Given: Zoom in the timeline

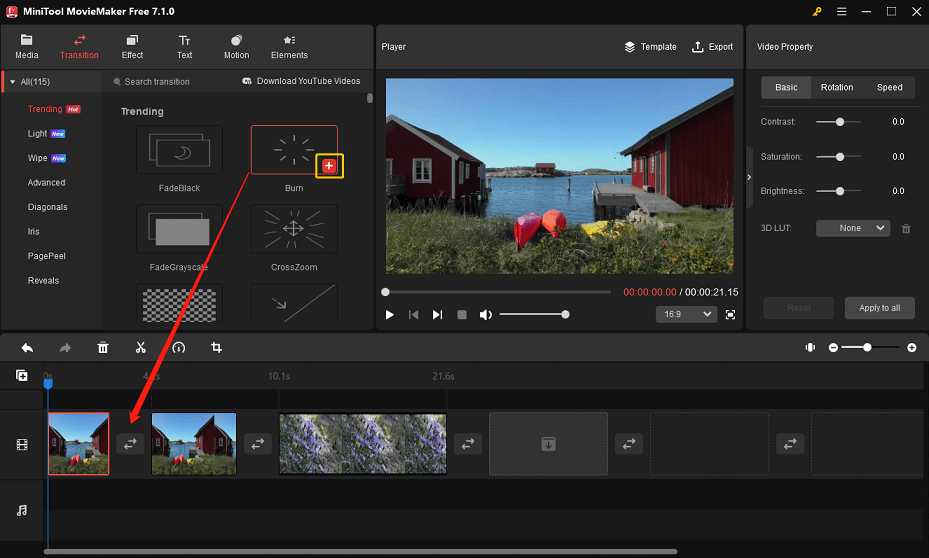Looking at the screenshot, I should click(912, 348).
